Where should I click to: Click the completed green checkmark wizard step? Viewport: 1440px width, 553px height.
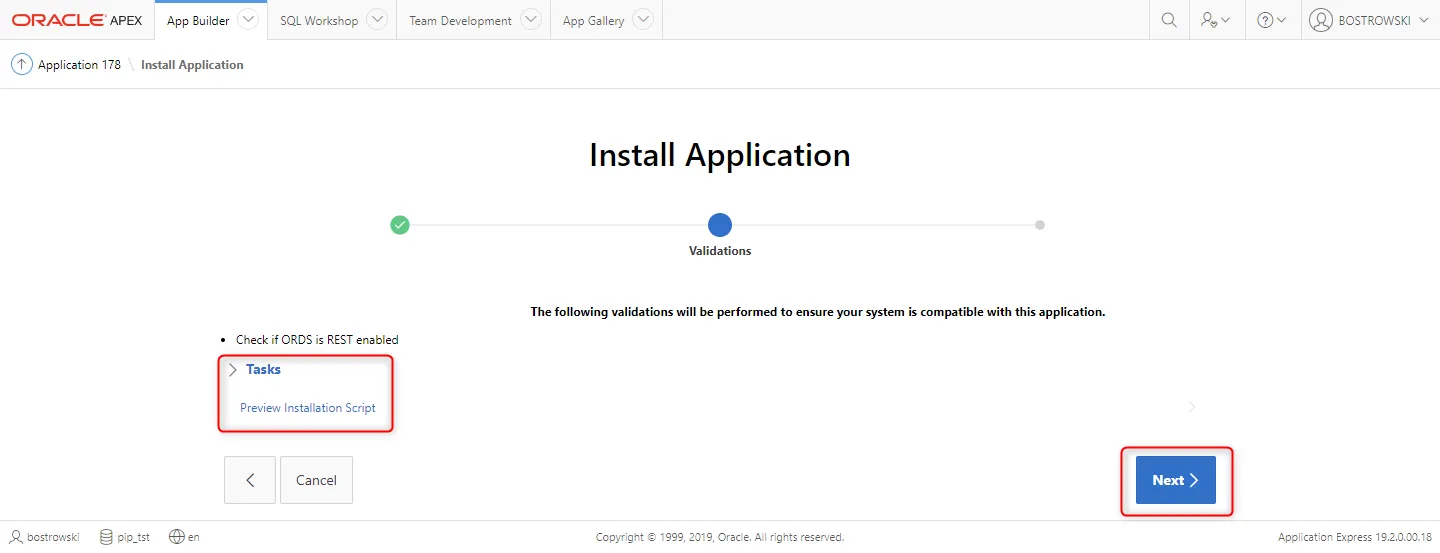(400, 225)
